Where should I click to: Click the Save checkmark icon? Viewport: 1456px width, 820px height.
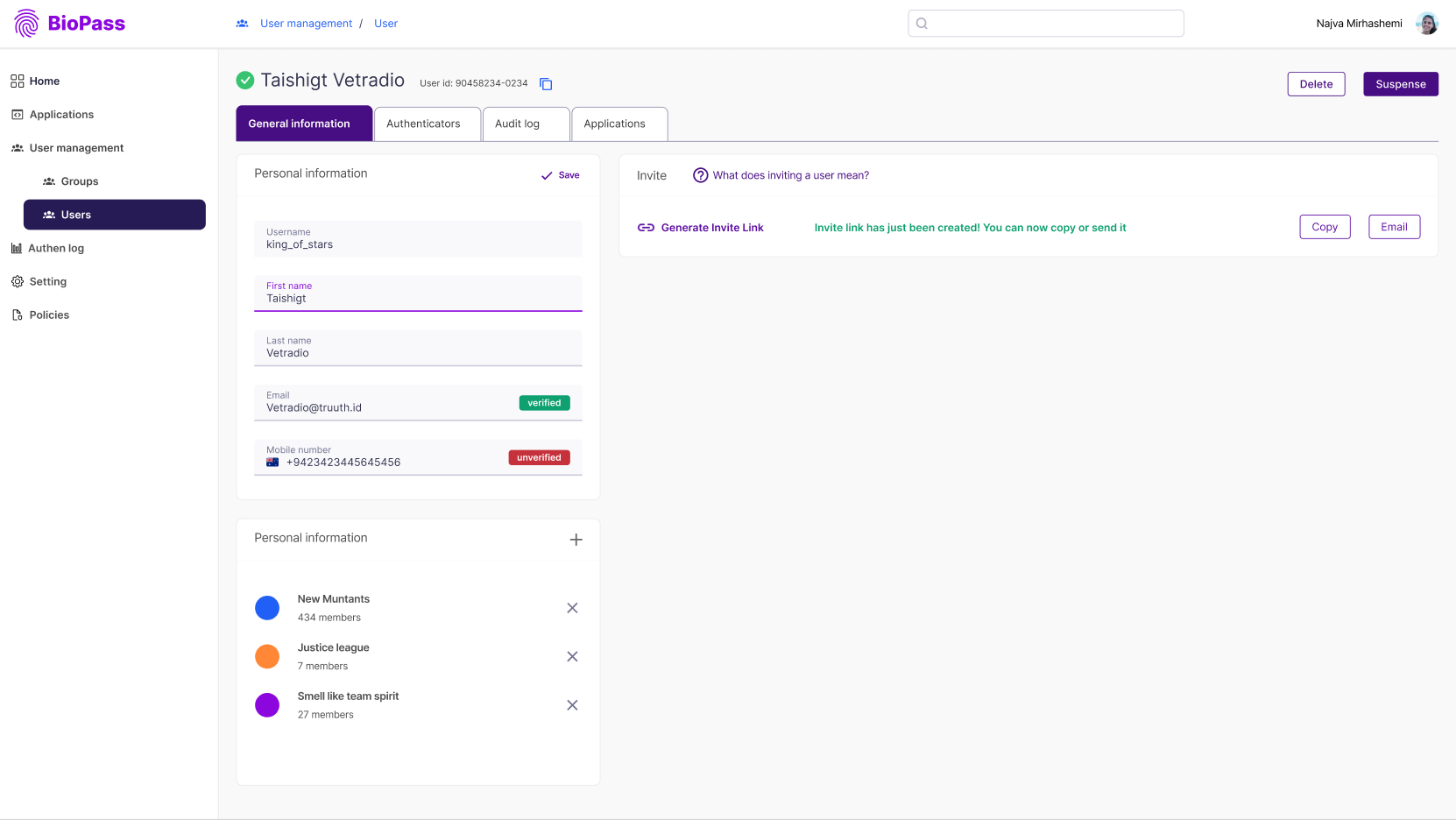[x=547, y=176]
